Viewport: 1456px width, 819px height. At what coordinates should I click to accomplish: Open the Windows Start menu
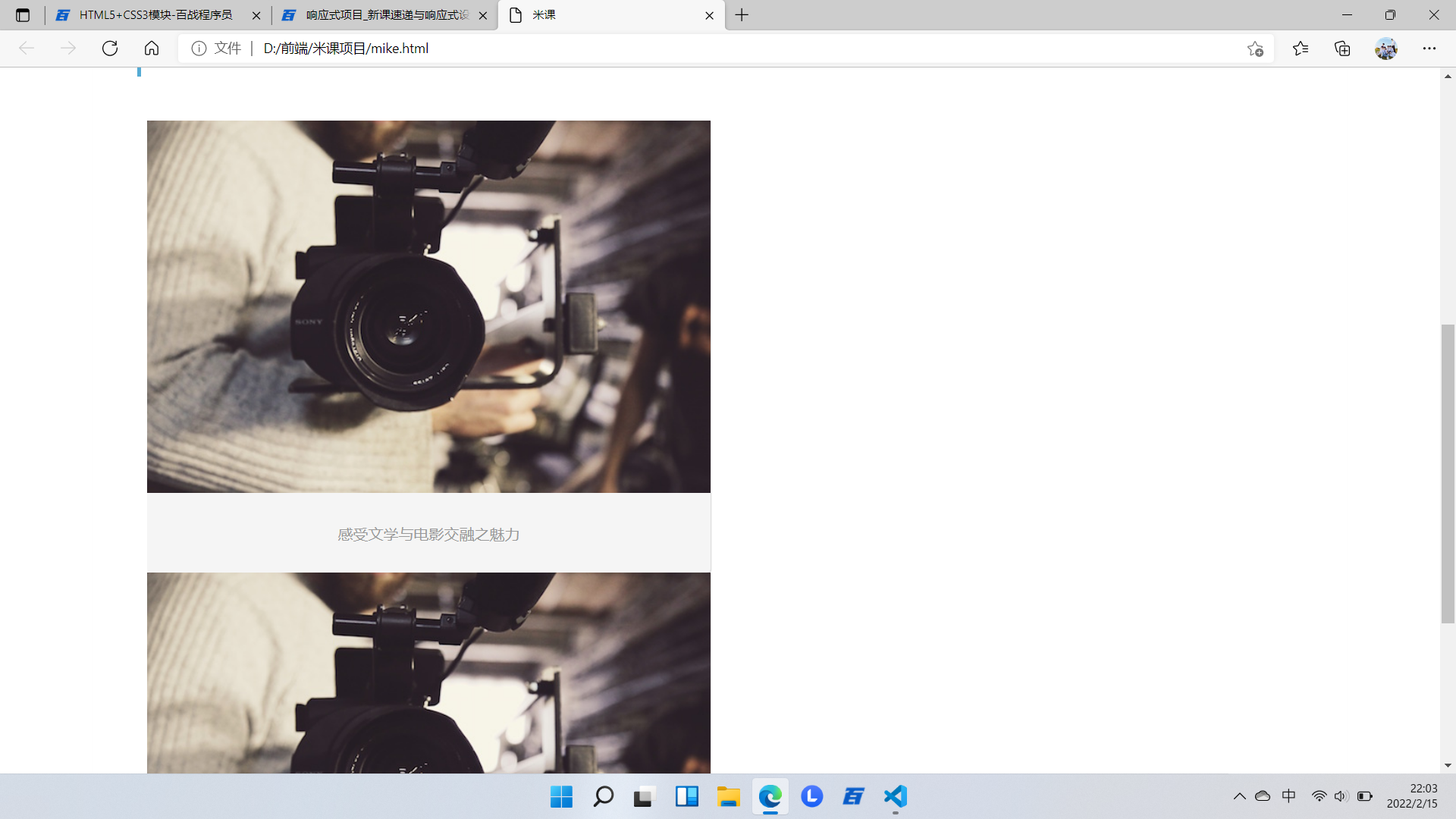pos(561,796)
